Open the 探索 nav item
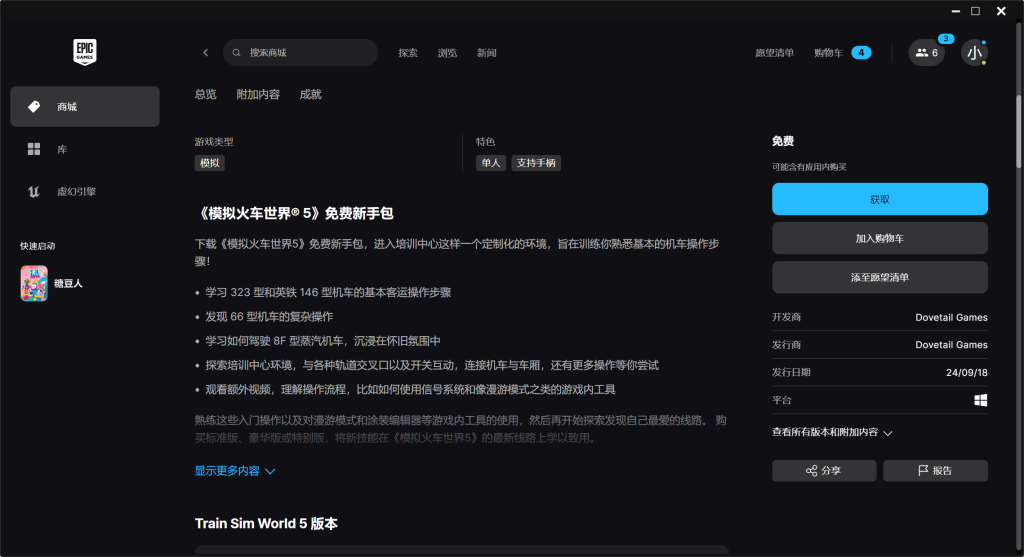1024x557 pixels. (408, 53)
